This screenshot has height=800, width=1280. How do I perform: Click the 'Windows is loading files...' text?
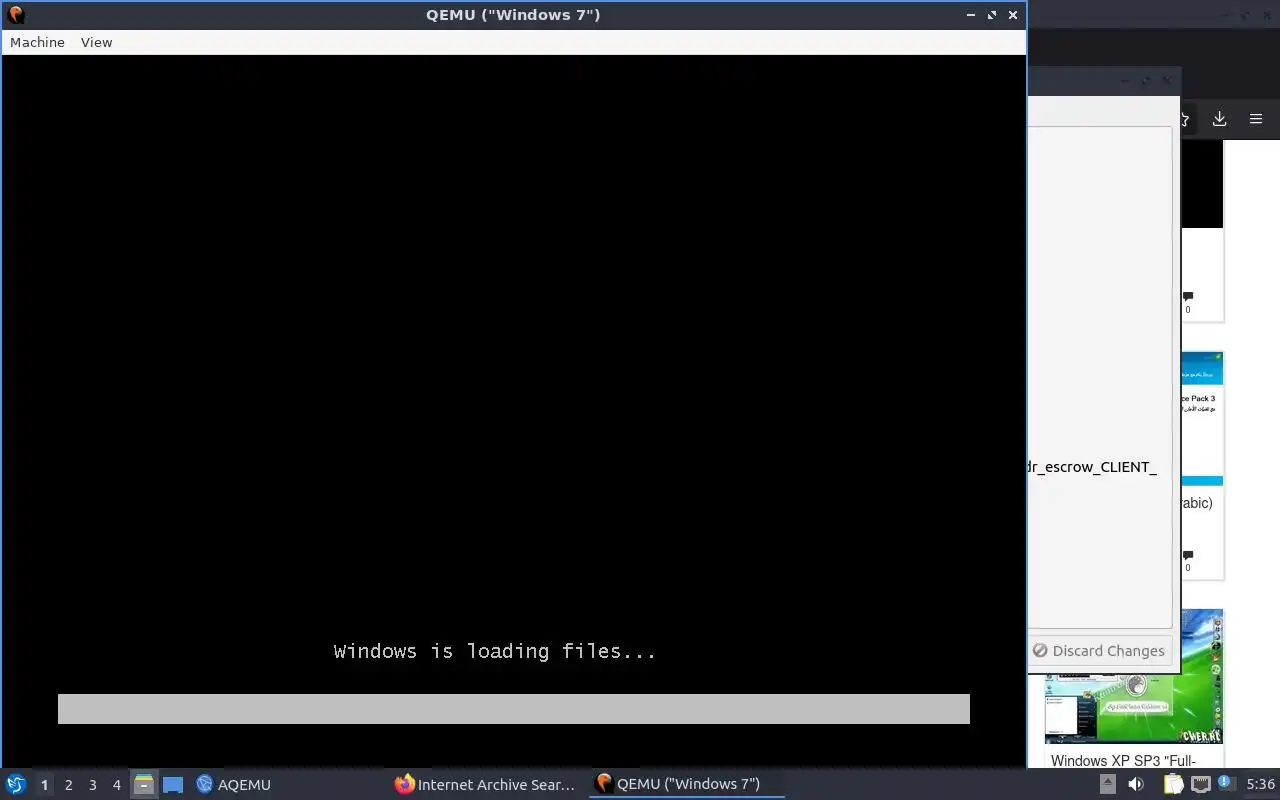tap(495, 651)
